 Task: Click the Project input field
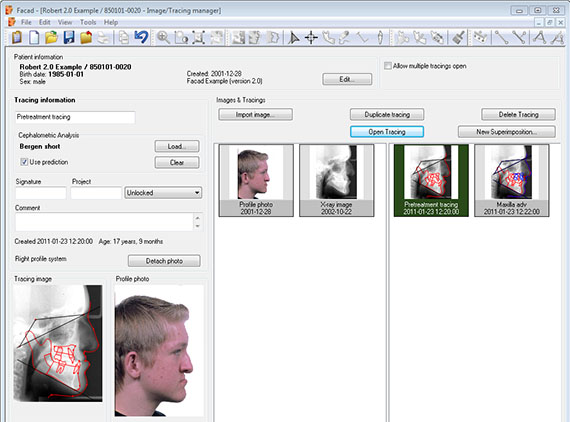[x=96, y=193]
